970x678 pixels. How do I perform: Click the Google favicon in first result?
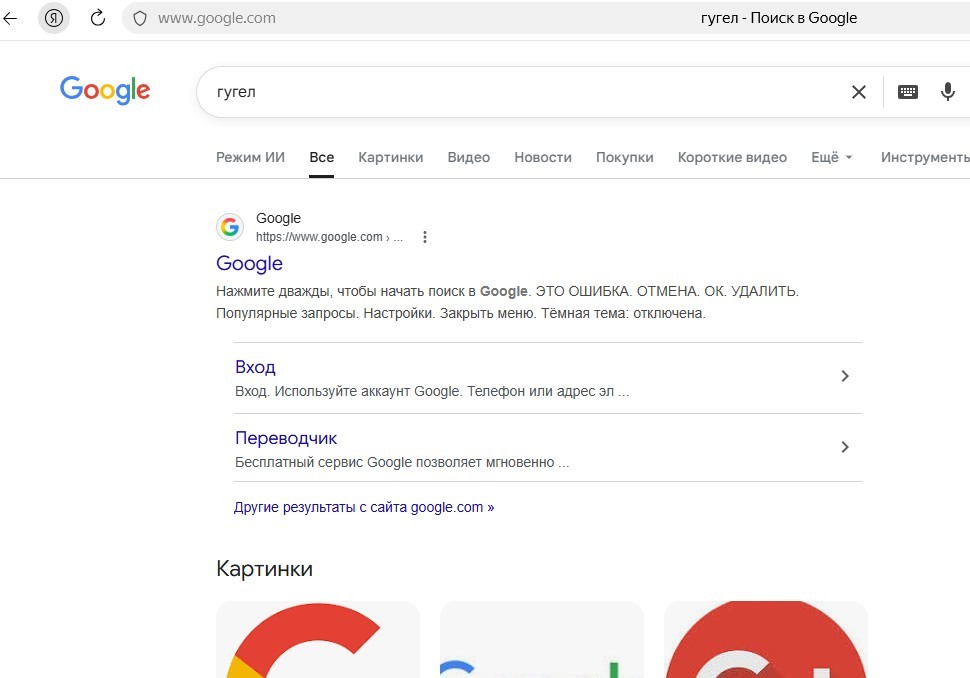[x=230, y=227]
